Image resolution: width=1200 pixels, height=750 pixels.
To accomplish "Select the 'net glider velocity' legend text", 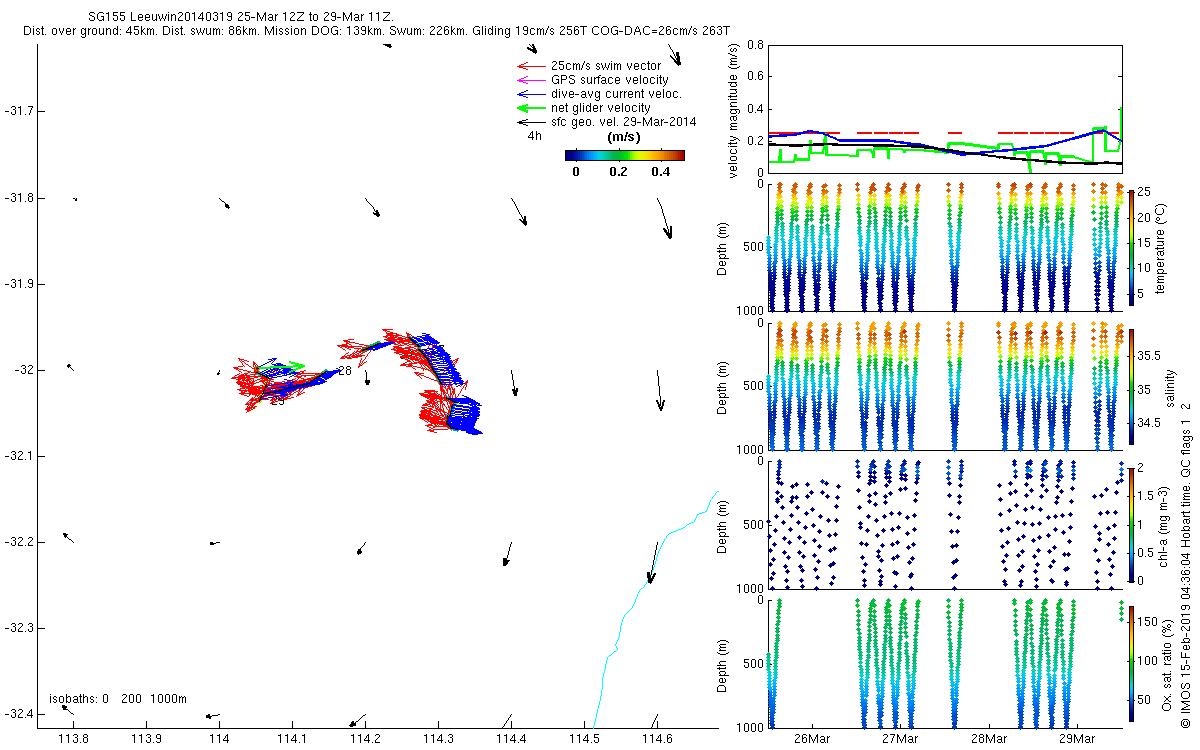I will click(x=600, y=108).
